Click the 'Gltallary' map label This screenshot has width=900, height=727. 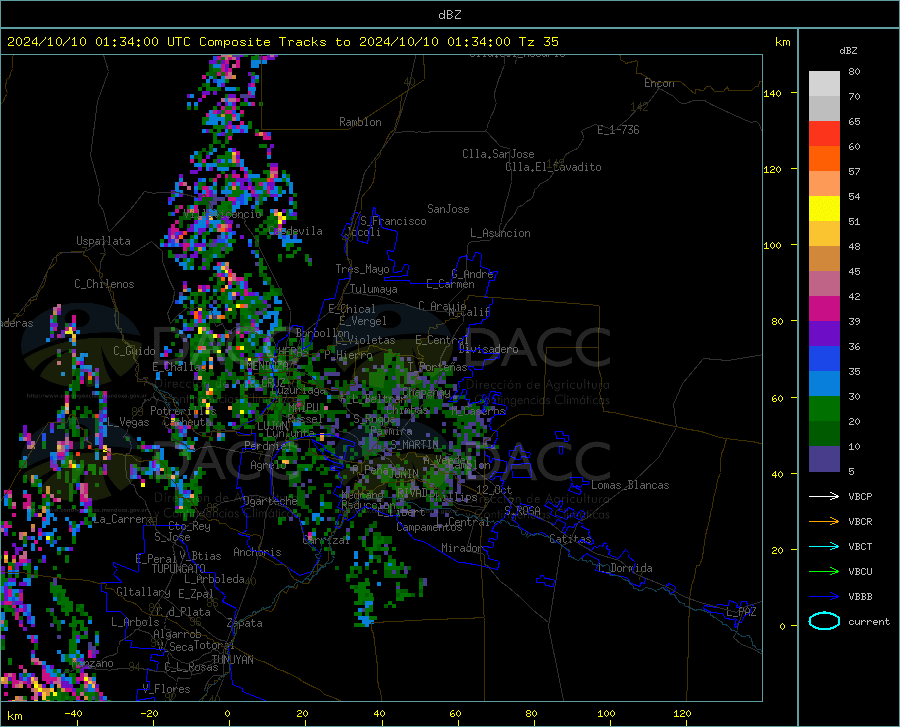[x=143, y=592]
